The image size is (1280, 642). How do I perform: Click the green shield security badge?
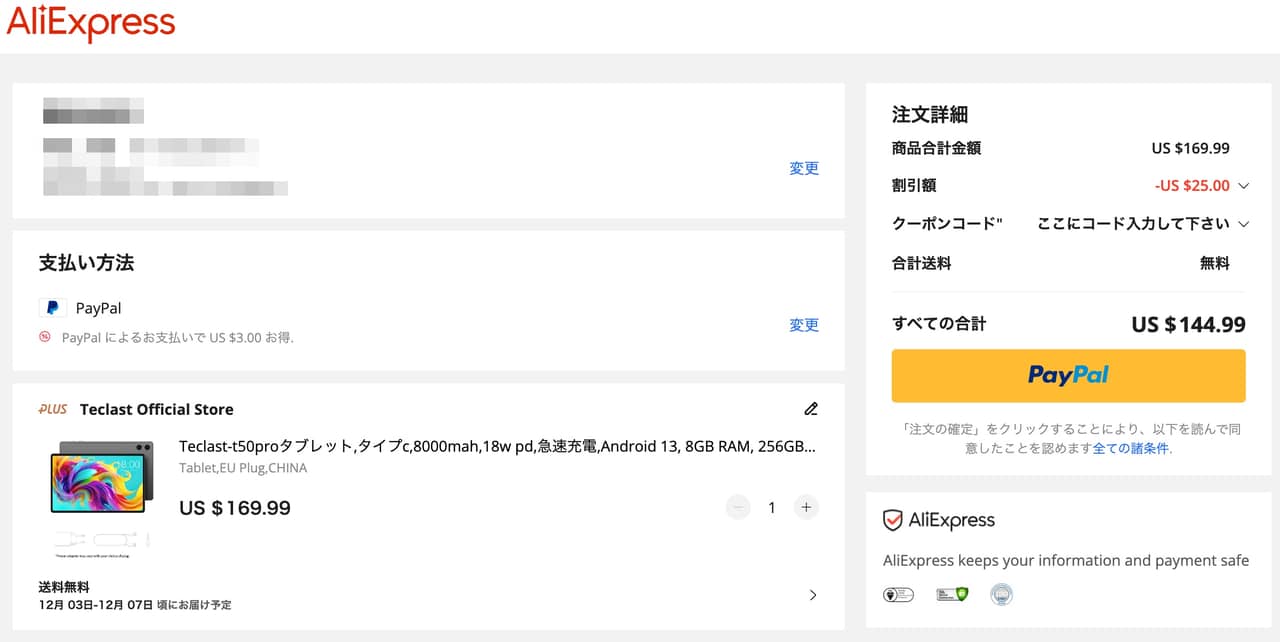click(x=952, y=594)
